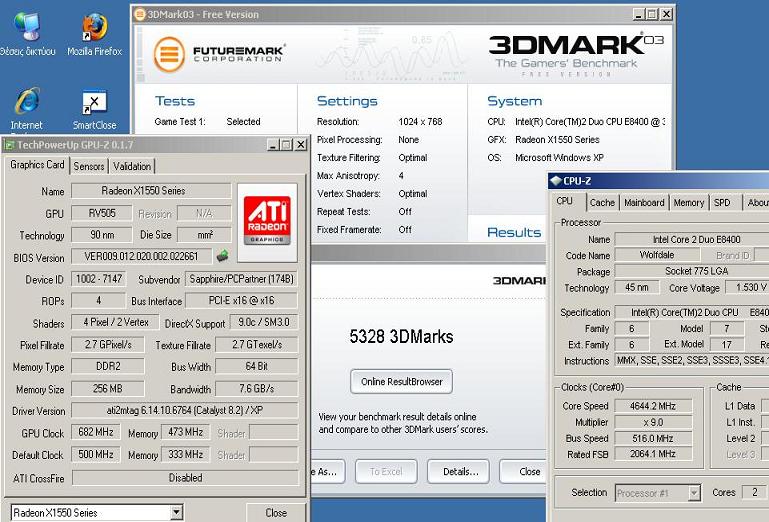Click the 5328 3DMarks score text
769x522 pixels.
401,337
